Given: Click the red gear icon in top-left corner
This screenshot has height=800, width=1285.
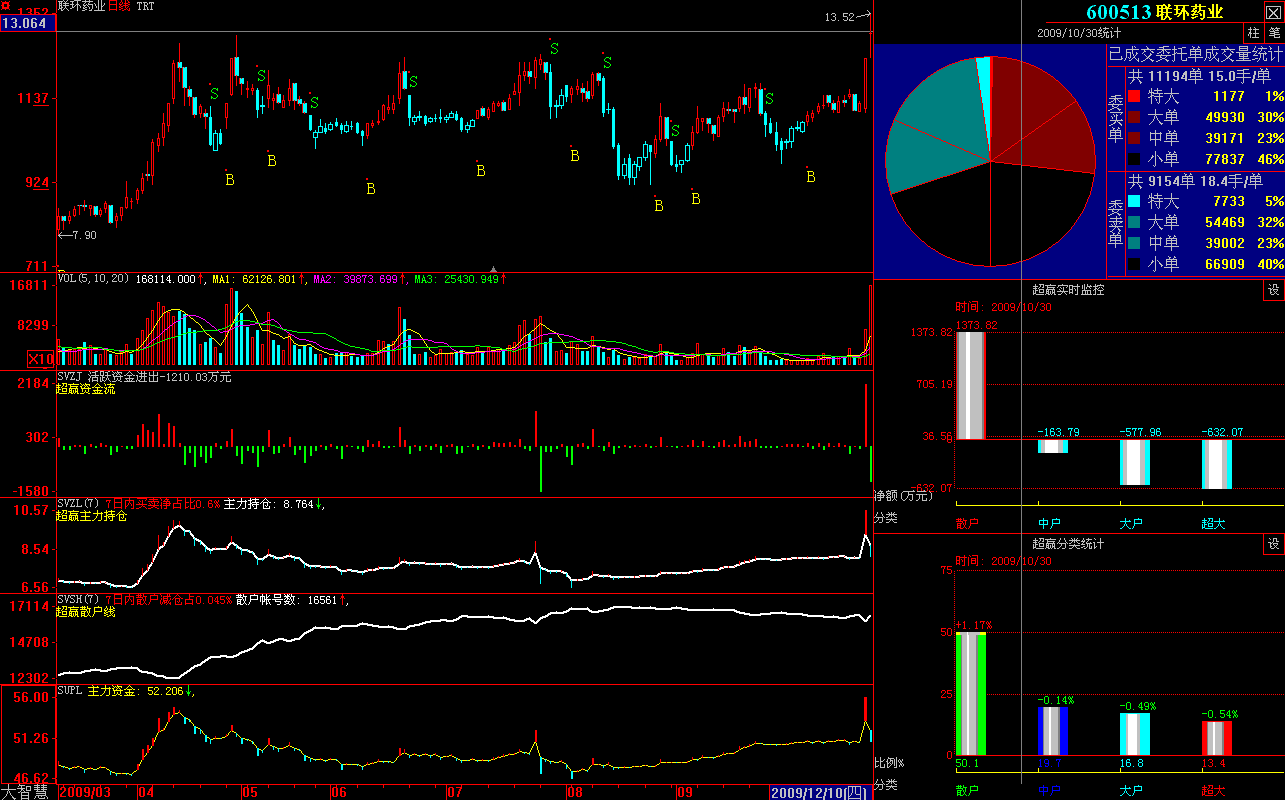Looking at the screenshot, I should click(x=6, y=7).
